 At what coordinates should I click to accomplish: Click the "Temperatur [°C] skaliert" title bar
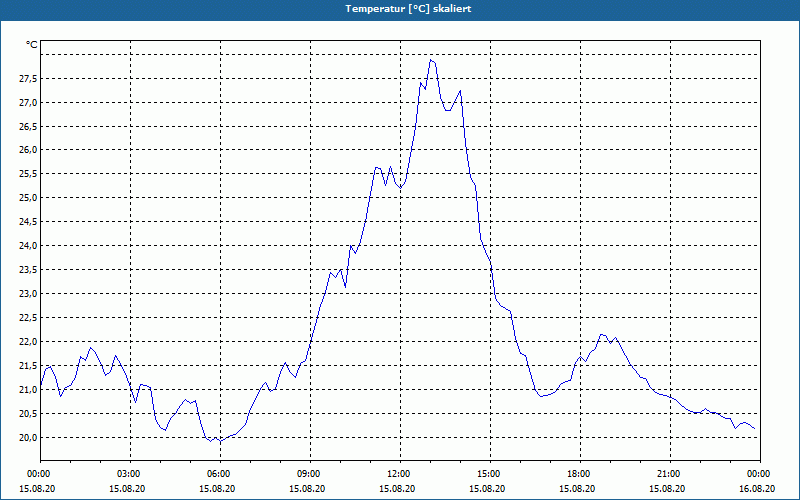[400, 9]
